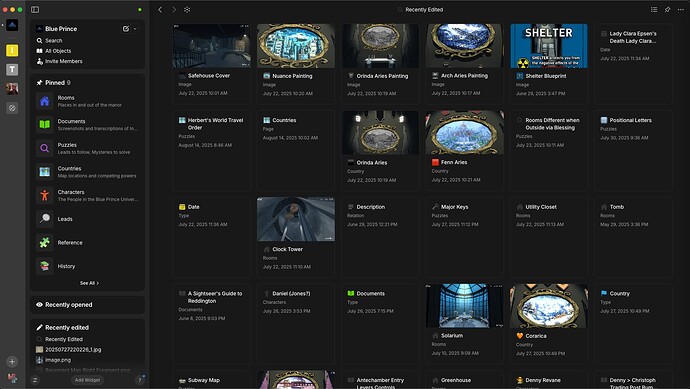The height and width of the screenshot is (389, 690).
Task: Open the Corarica country card
Action: tap(549, 323)
